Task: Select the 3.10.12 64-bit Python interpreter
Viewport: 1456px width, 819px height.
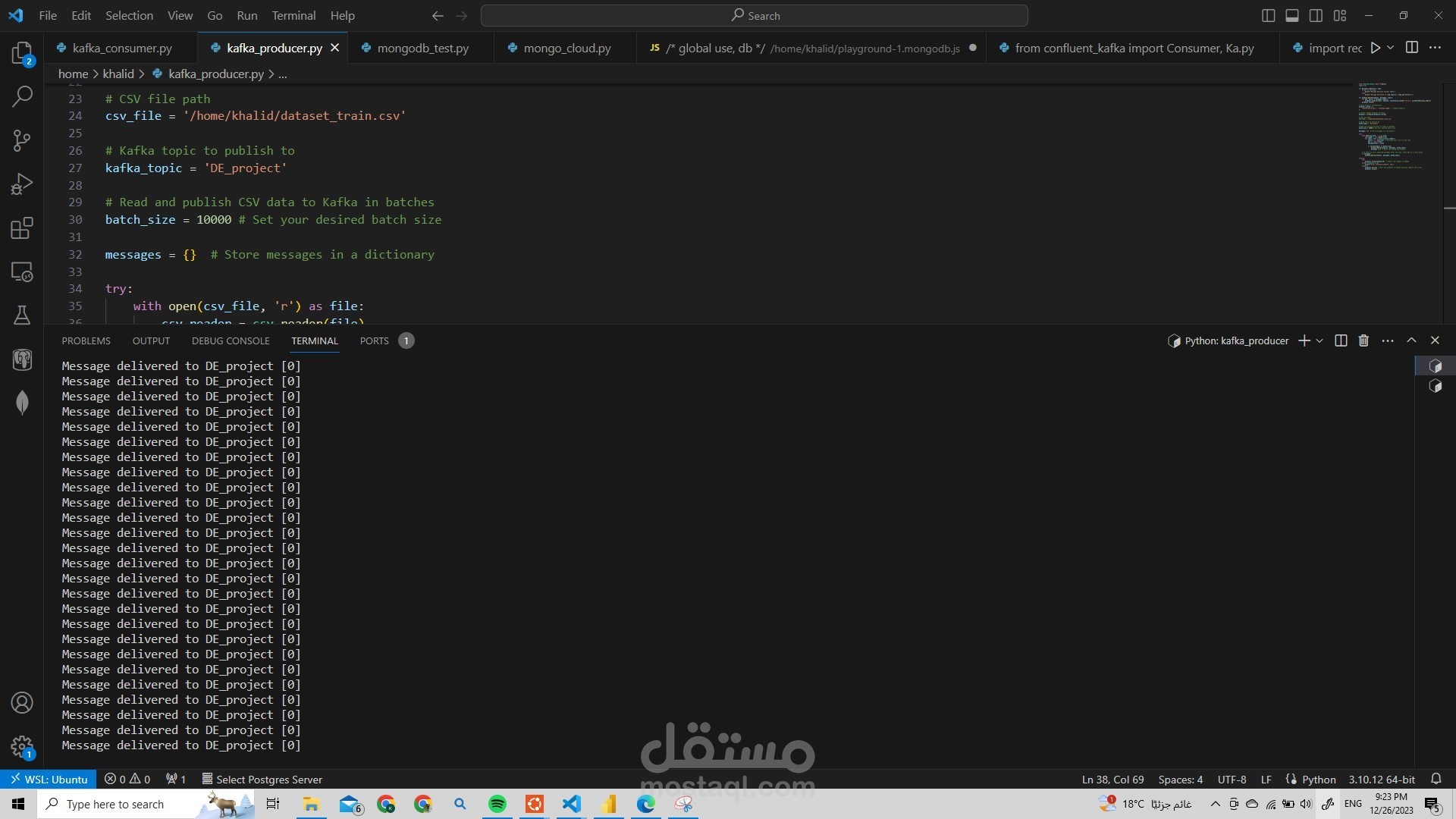Action: pyautogui.click(x=1381, y=780)
